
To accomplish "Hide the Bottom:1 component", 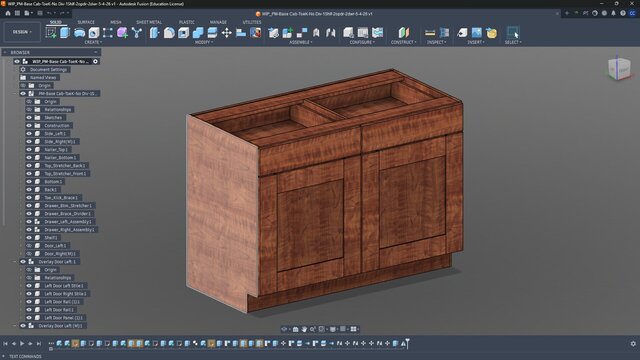I will [29, 182].
